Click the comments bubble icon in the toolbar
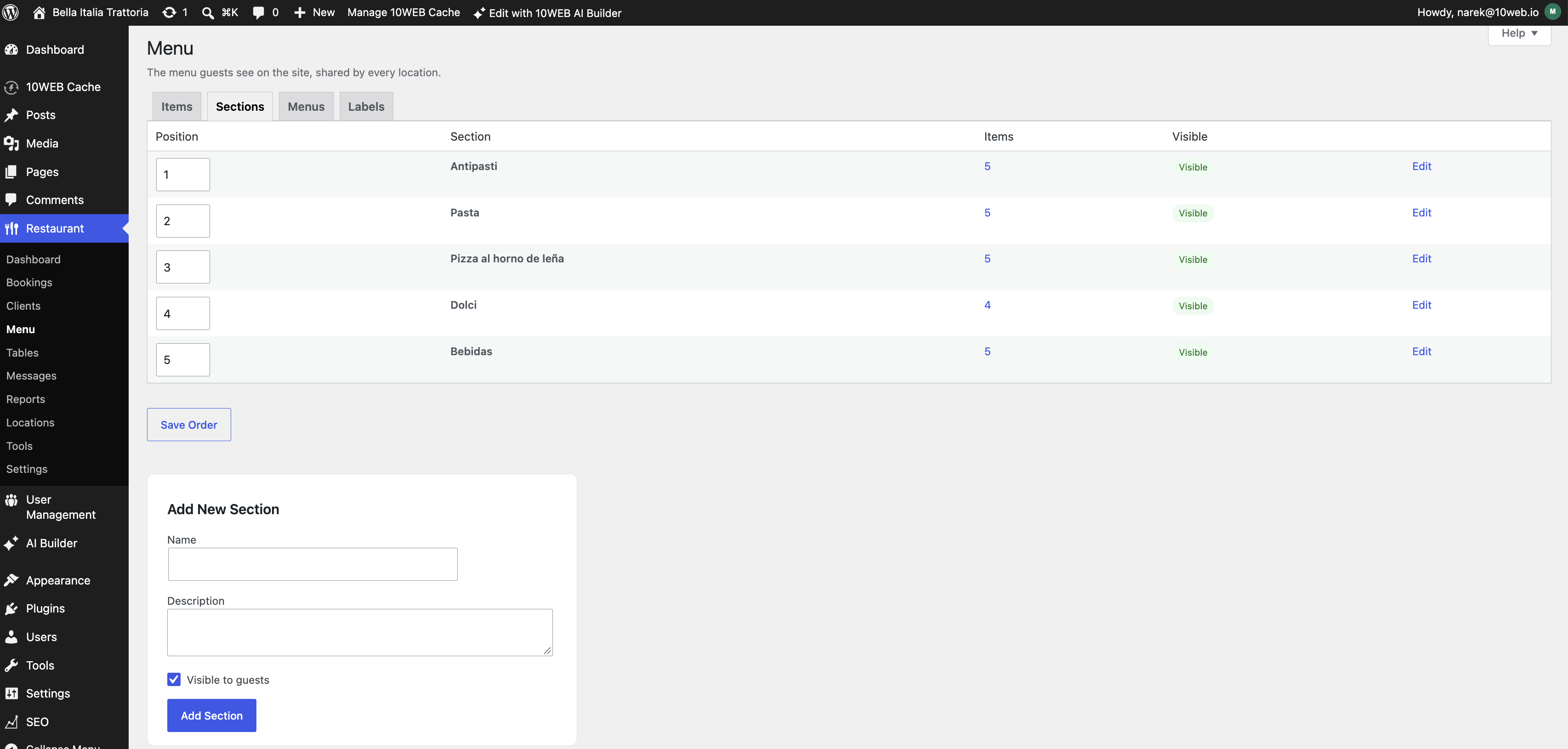This screenshot has width=1568, height=749. pyautogui.click(x=259, y=13)
